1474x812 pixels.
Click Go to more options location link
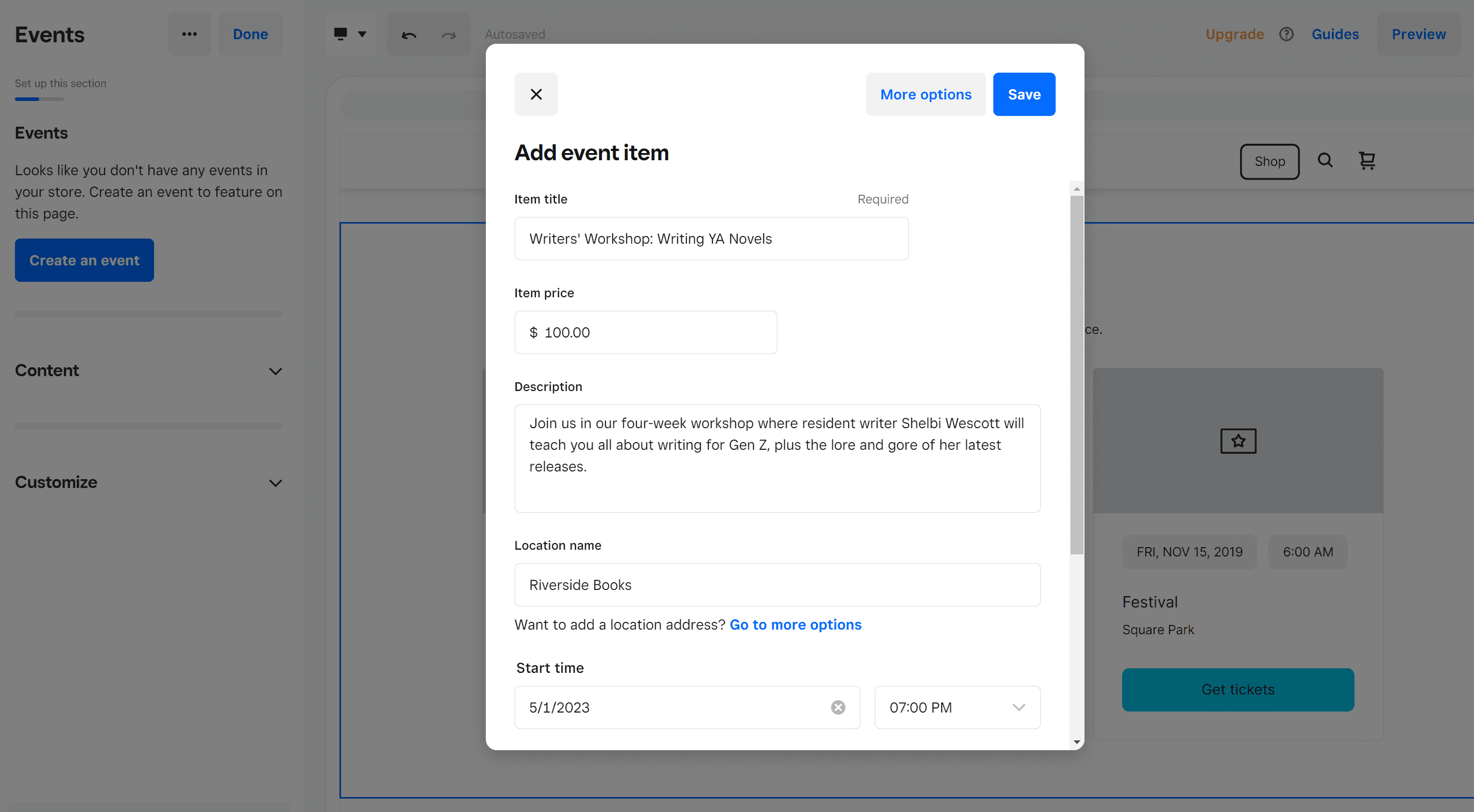click(796, 623)
